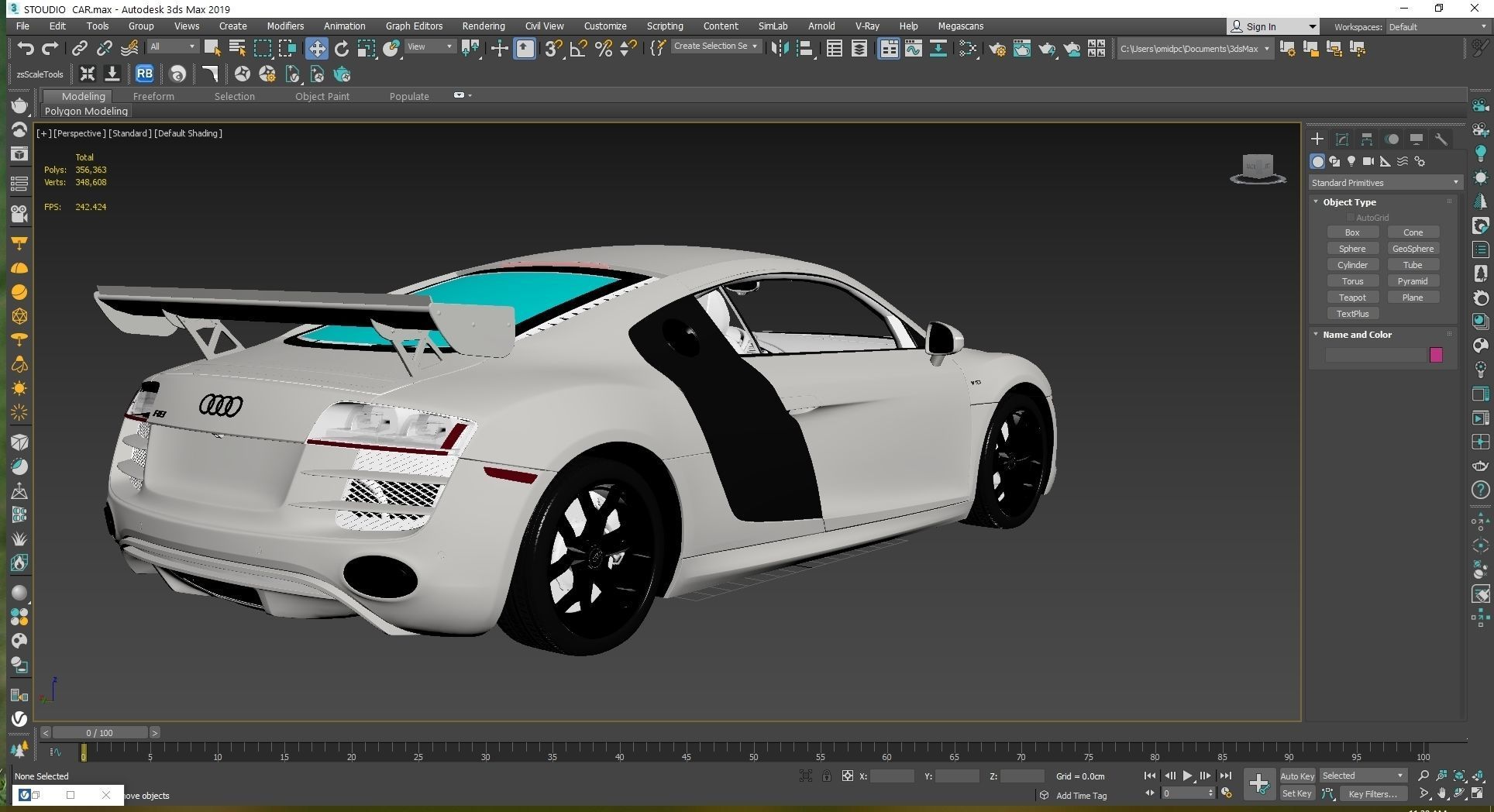
Task: Open the Modify panel tab
Action: [1342, 139]
